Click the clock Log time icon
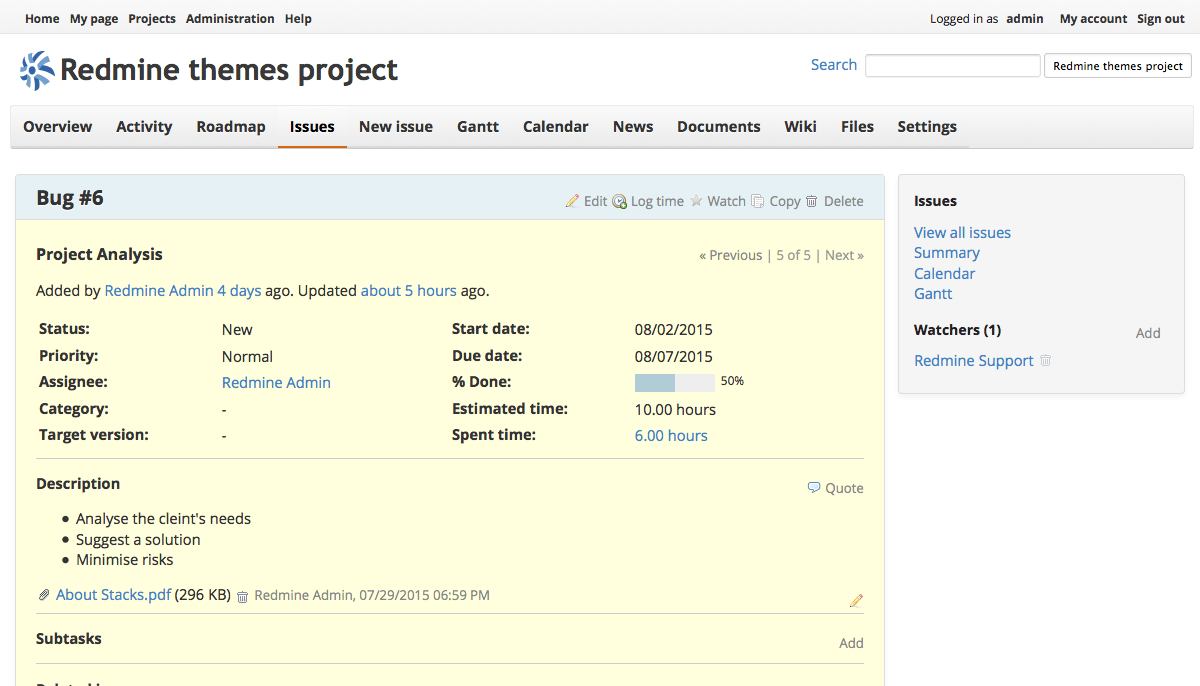Viewport: 1200px width, 686px height. 620,201
